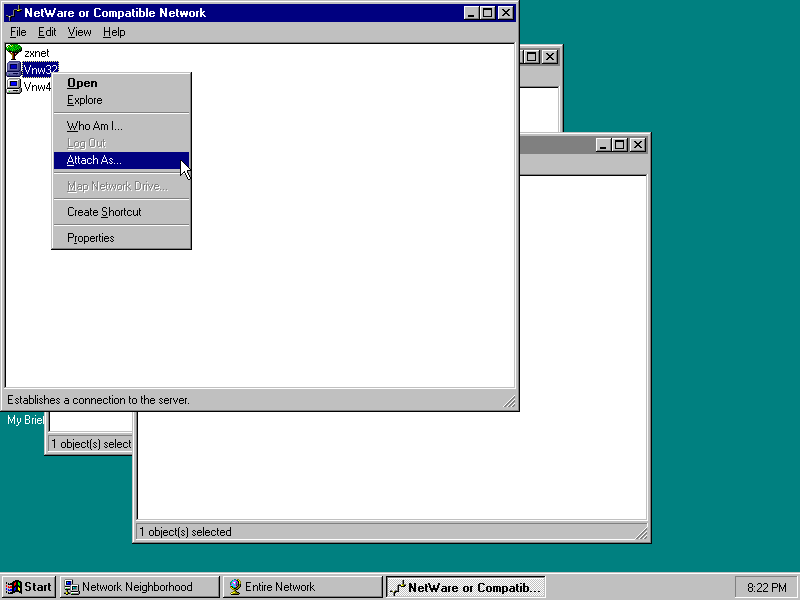Switch to Network Neighborhood taskbar button

point(140,587)
